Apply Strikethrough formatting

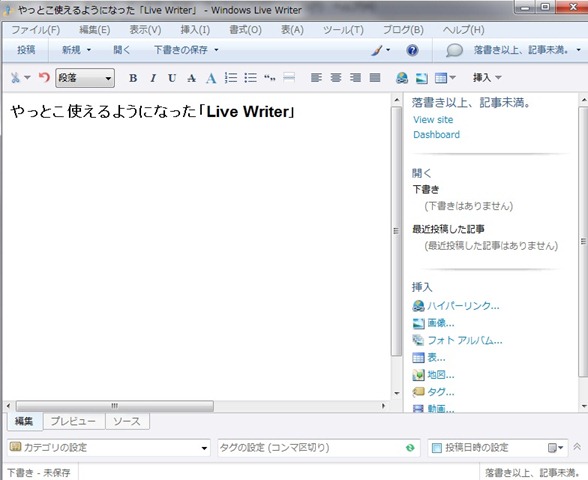pyautogui.click(x=191, y=78)
